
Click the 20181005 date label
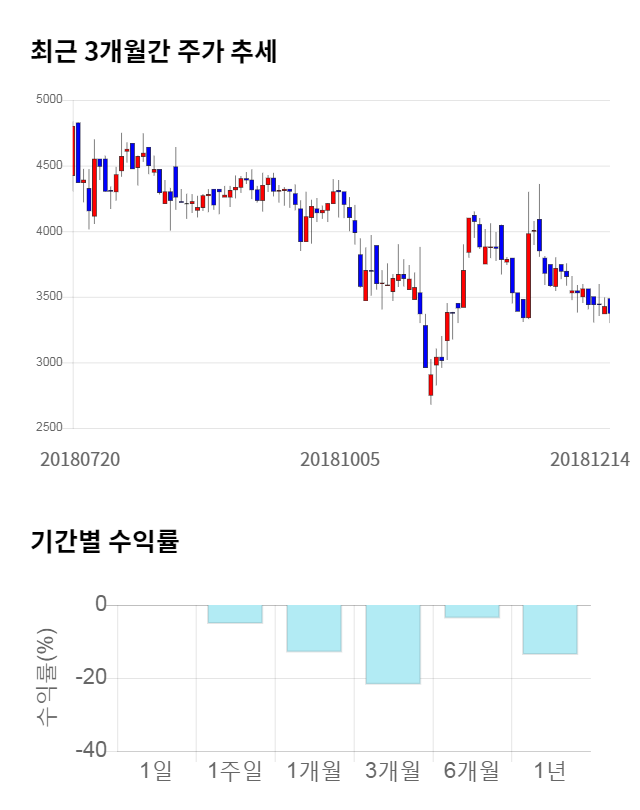[x=340, y=459]
